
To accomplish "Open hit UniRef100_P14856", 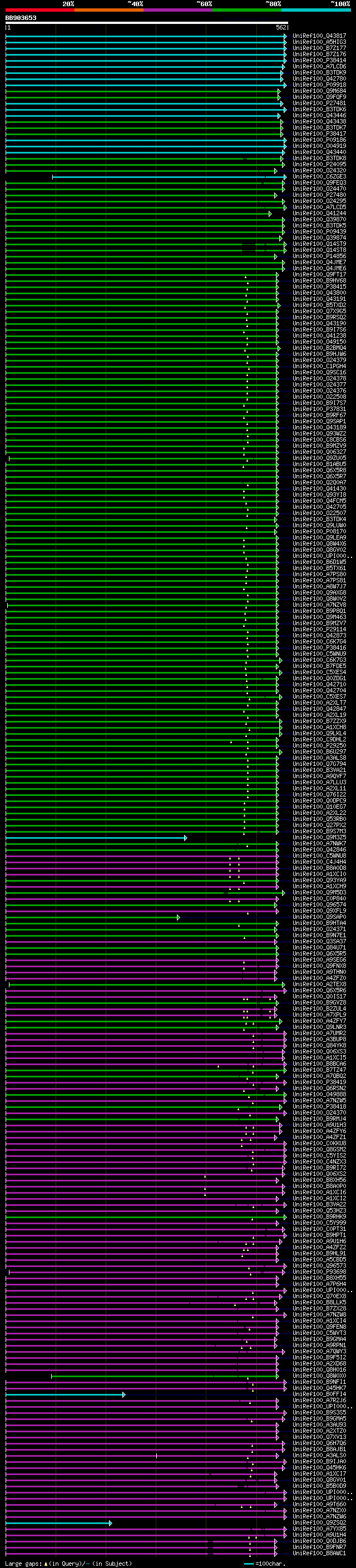I will point(319,256).
